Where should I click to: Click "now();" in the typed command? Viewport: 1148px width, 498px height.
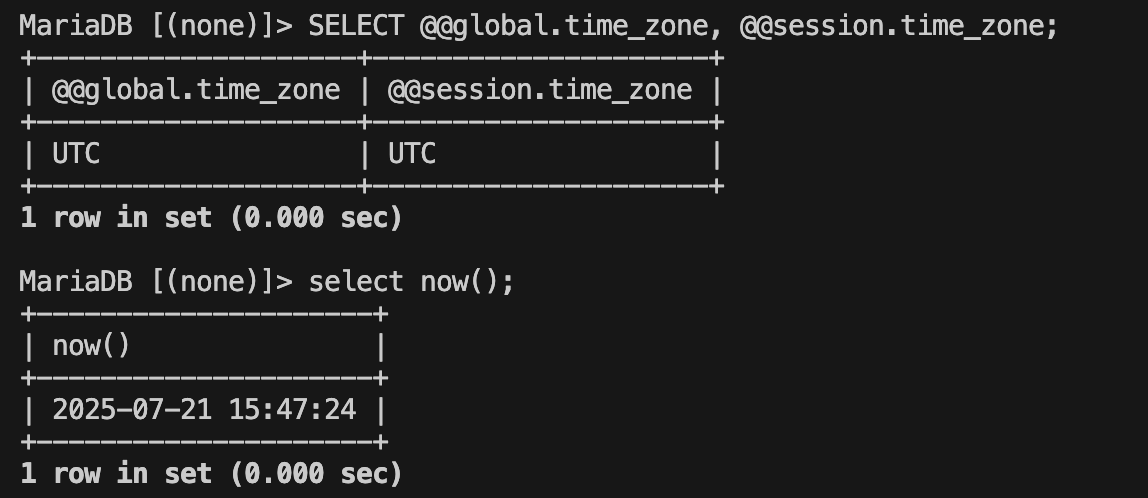click(467, 282)
